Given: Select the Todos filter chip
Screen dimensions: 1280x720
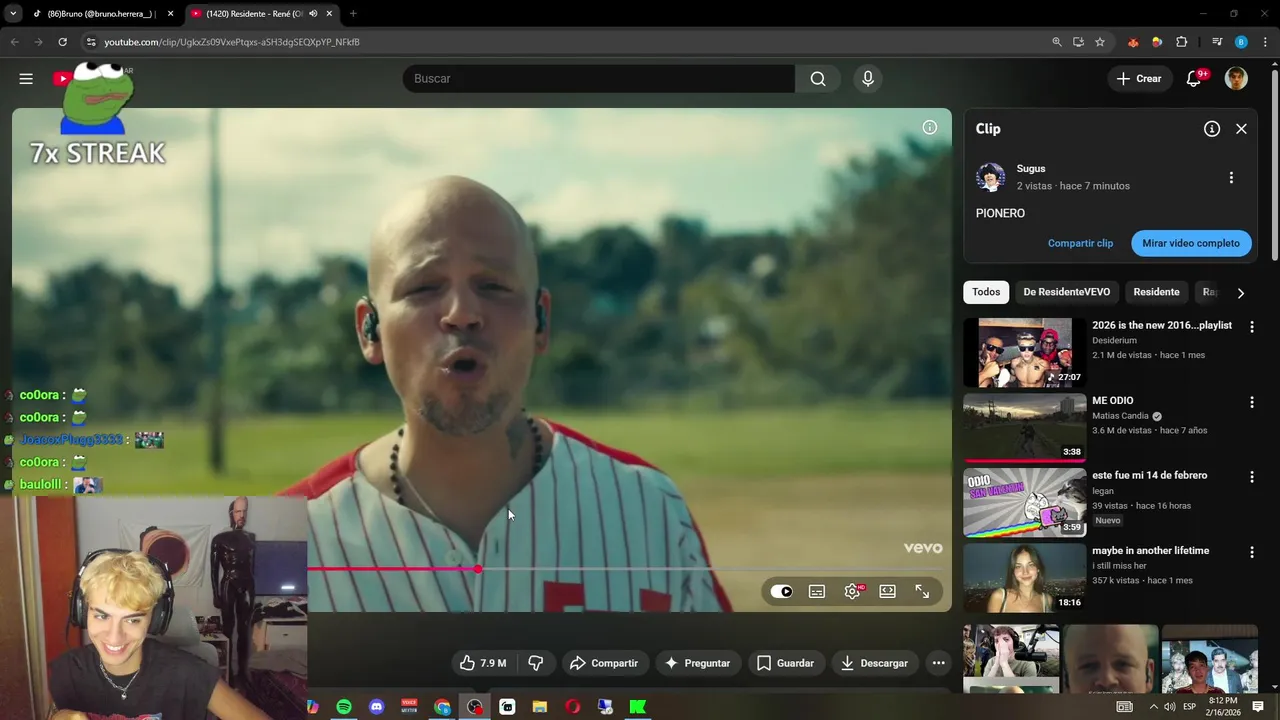Looking at the screenshot, I should click(986, 292).
